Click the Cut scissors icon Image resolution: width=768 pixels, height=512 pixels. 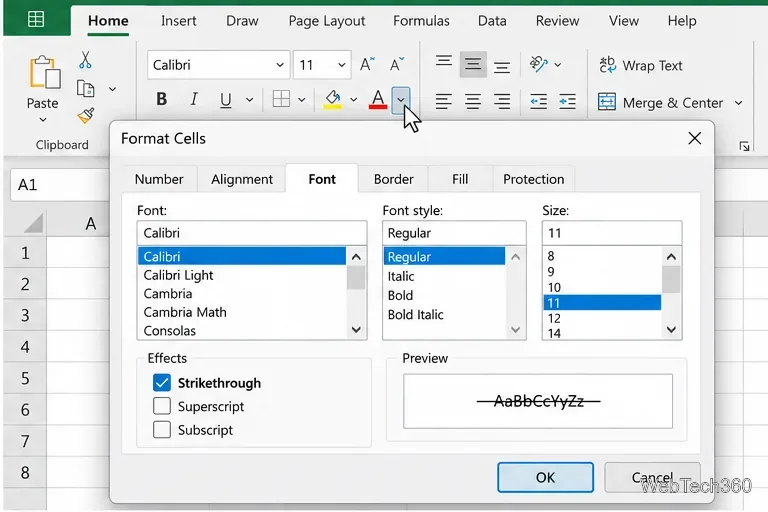coord(85,60)
